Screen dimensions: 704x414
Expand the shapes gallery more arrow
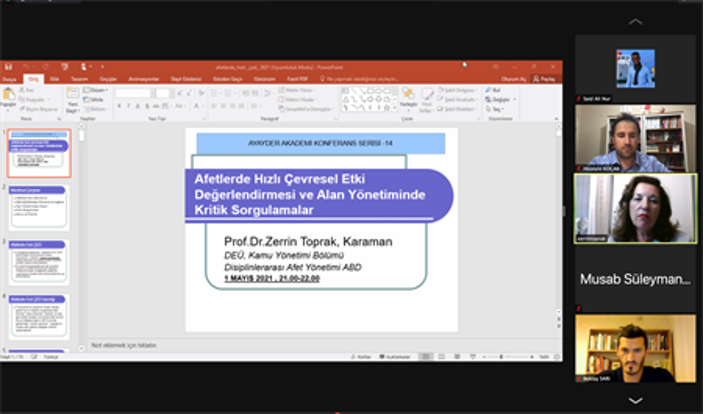[395, 108]
